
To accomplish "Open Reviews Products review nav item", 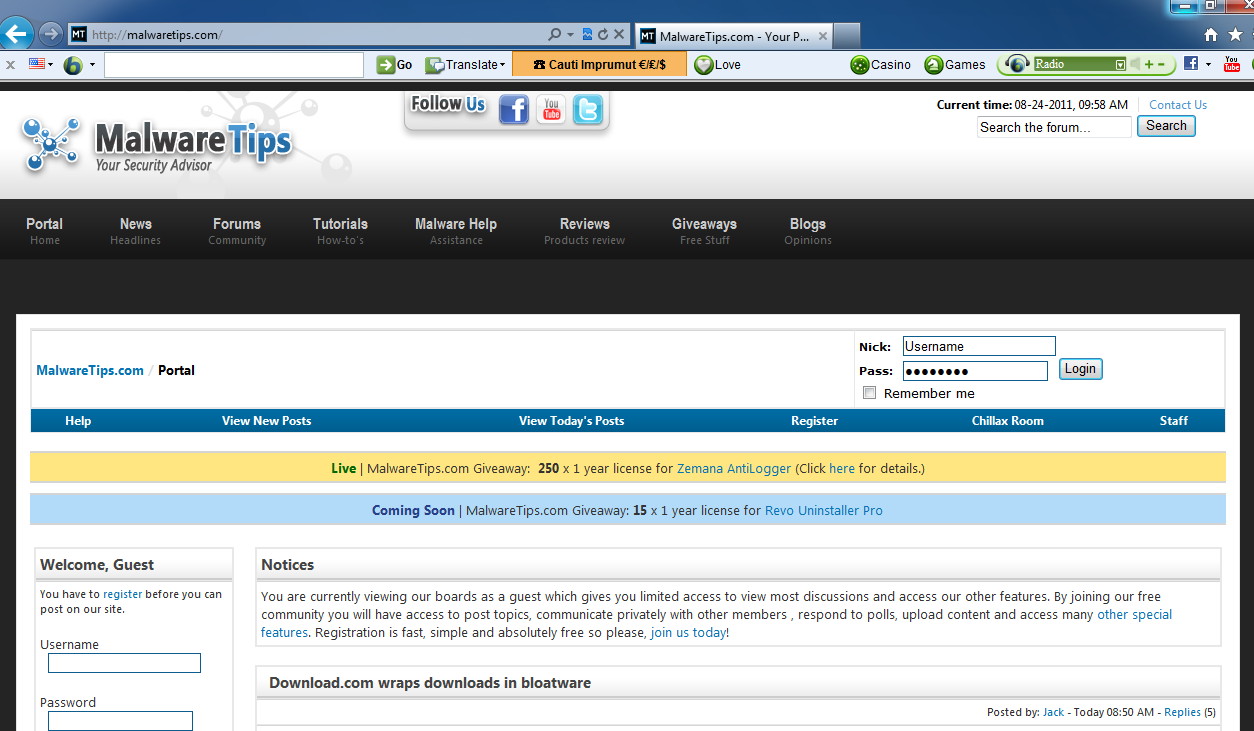I will point(584,231).
